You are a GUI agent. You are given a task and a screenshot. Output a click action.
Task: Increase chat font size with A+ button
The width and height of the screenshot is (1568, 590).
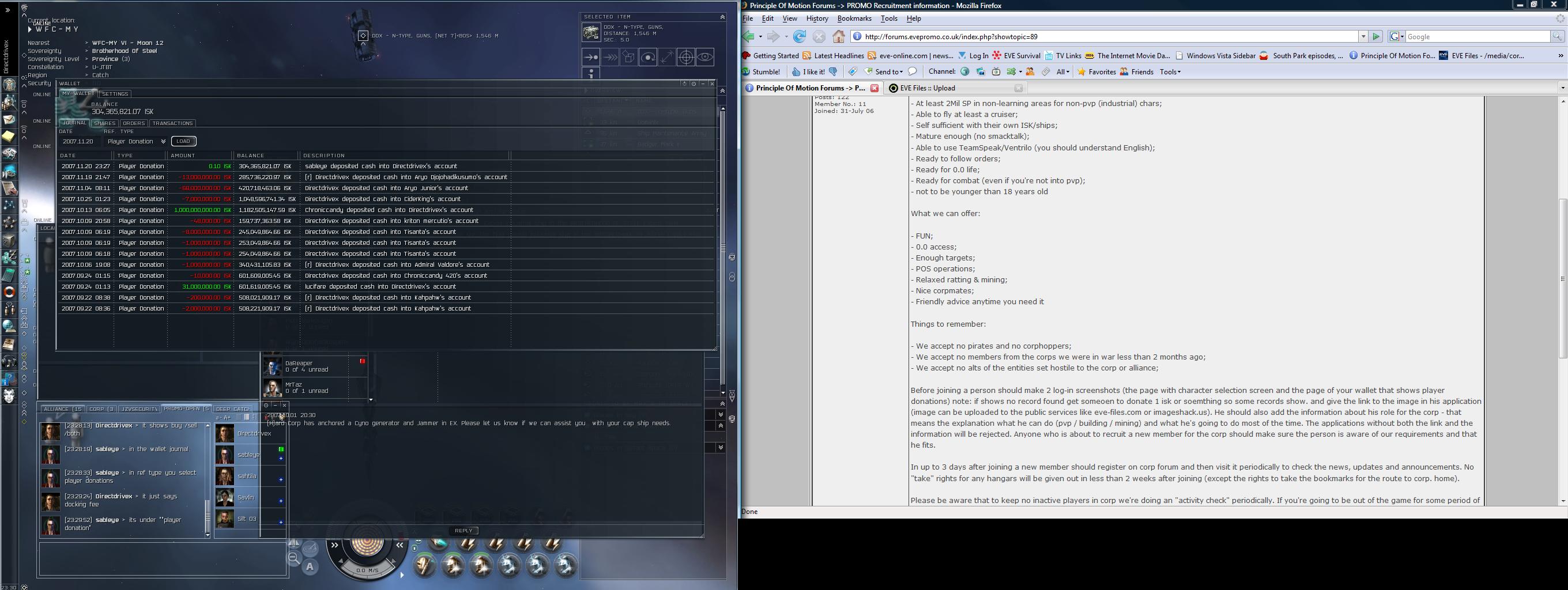(x=228, y=417)
